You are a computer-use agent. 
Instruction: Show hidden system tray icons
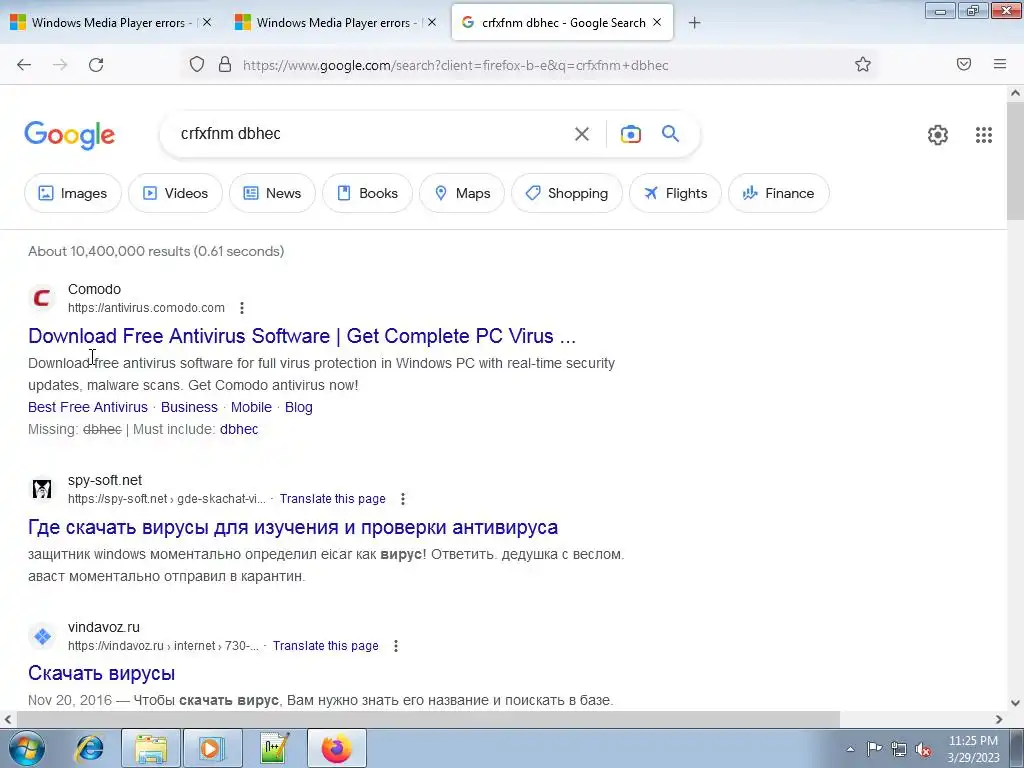[850, 749]
